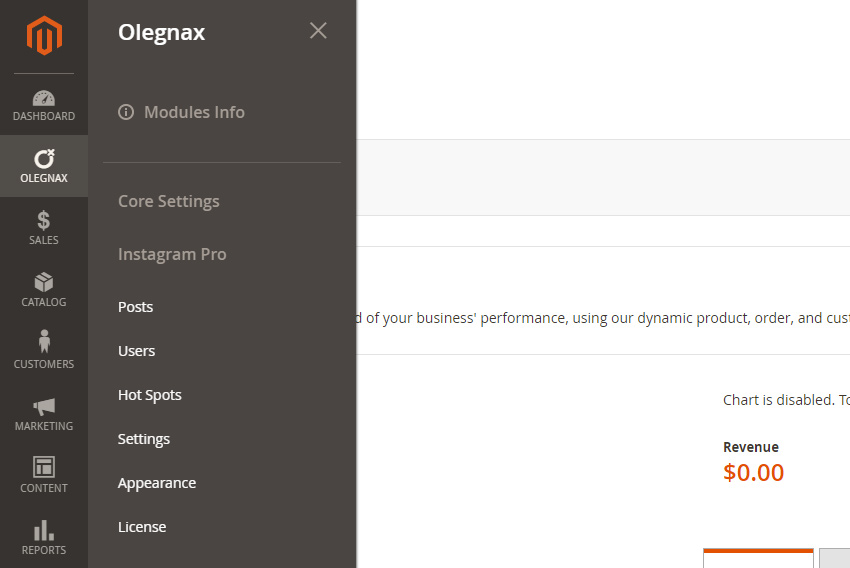Image resolution: width=850 pixels, height=568 pixels.
Task: Select the Olegnax sidebar icon
Action: click(x=44, y=159)
